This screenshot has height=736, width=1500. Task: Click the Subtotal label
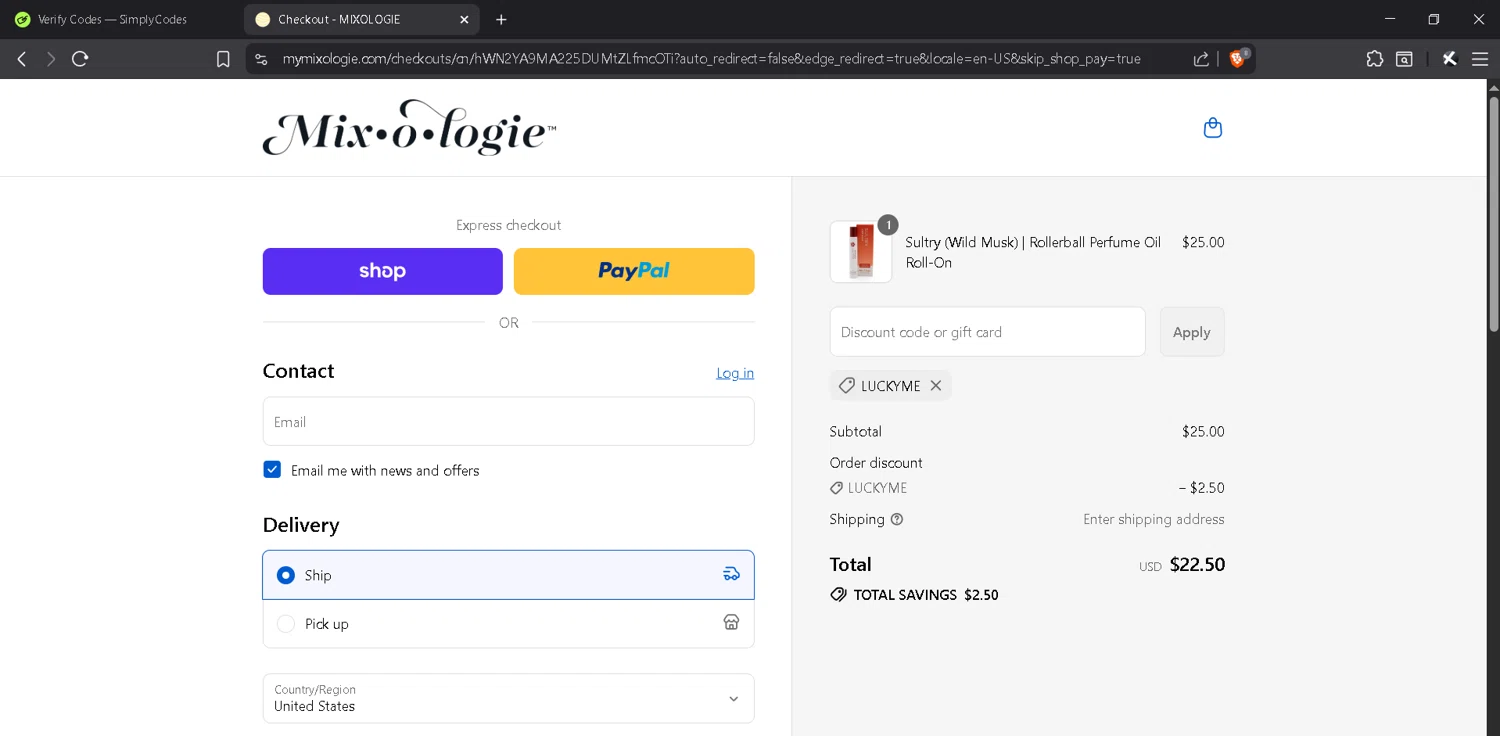(x=855, y=432)
